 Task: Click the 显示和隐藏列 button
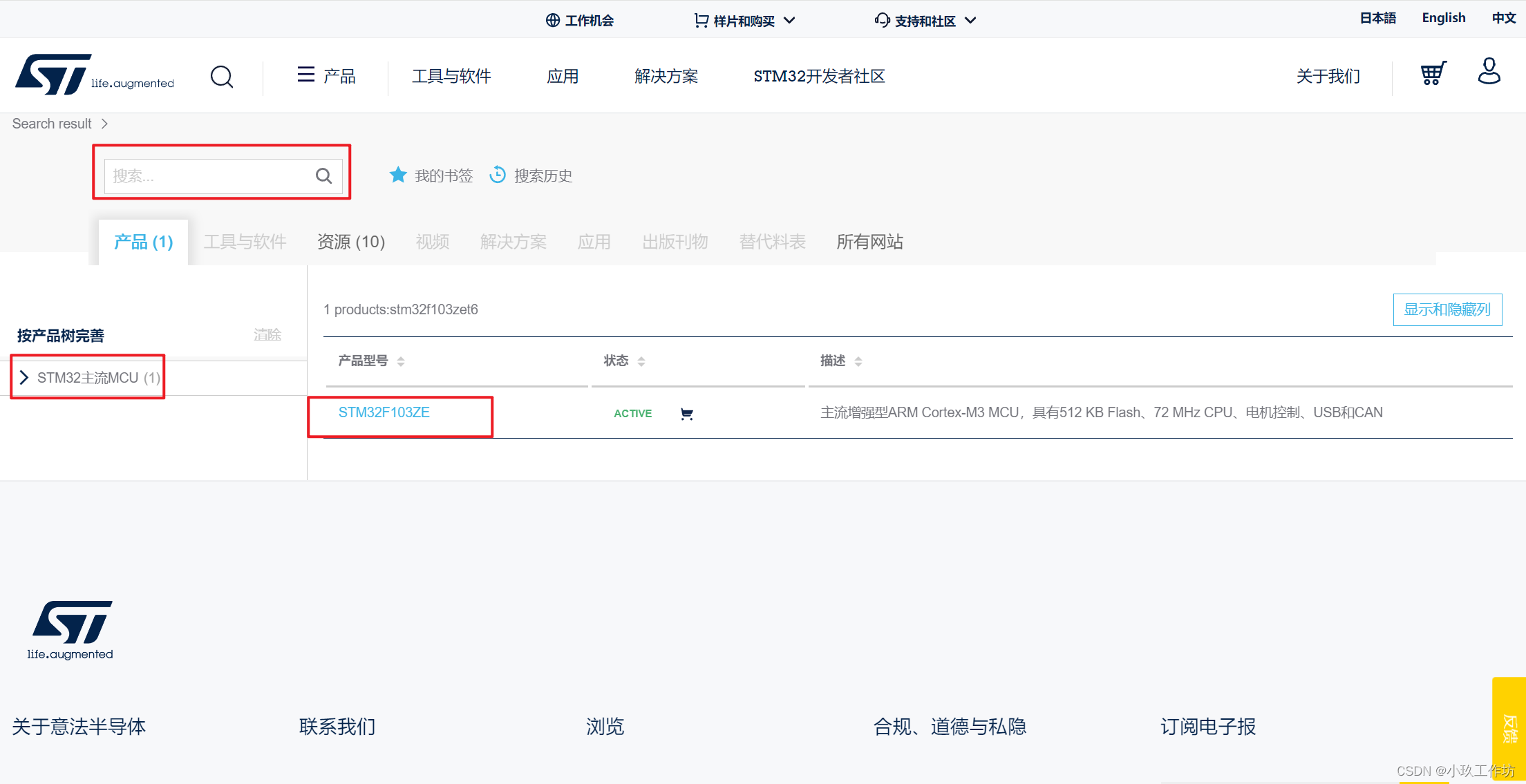[x=1447, y=309]
